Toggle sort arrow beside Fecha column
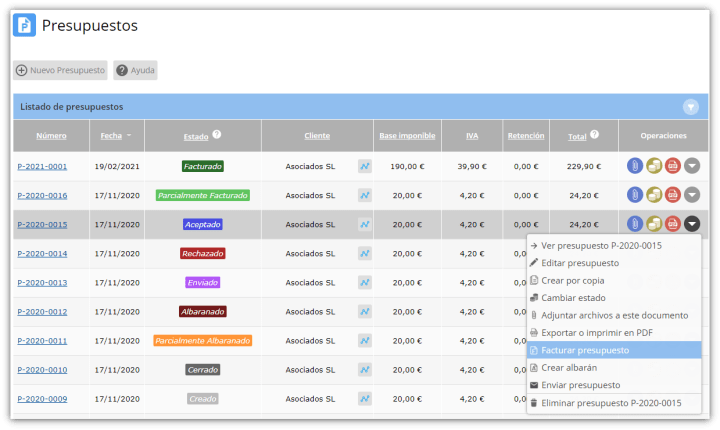The image size is (720, 430). 129,135
